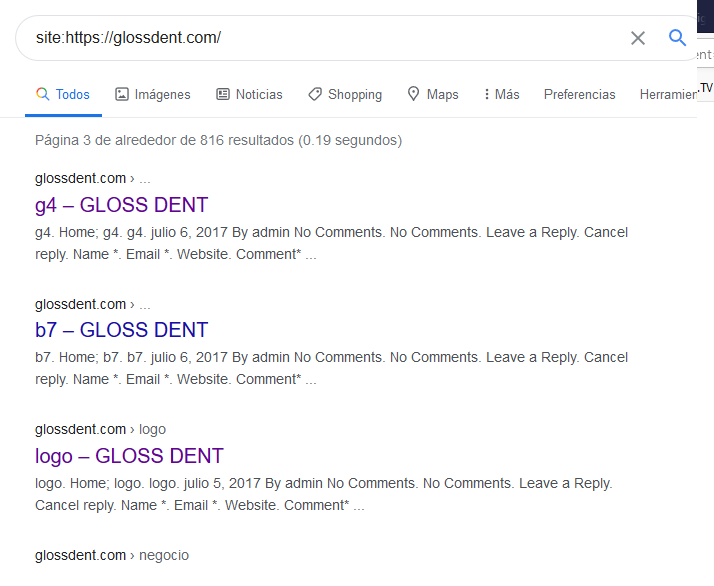This screenshot has width=714, height=586.
Task: Click the logo result snippet text
Action: pos(324,494)
